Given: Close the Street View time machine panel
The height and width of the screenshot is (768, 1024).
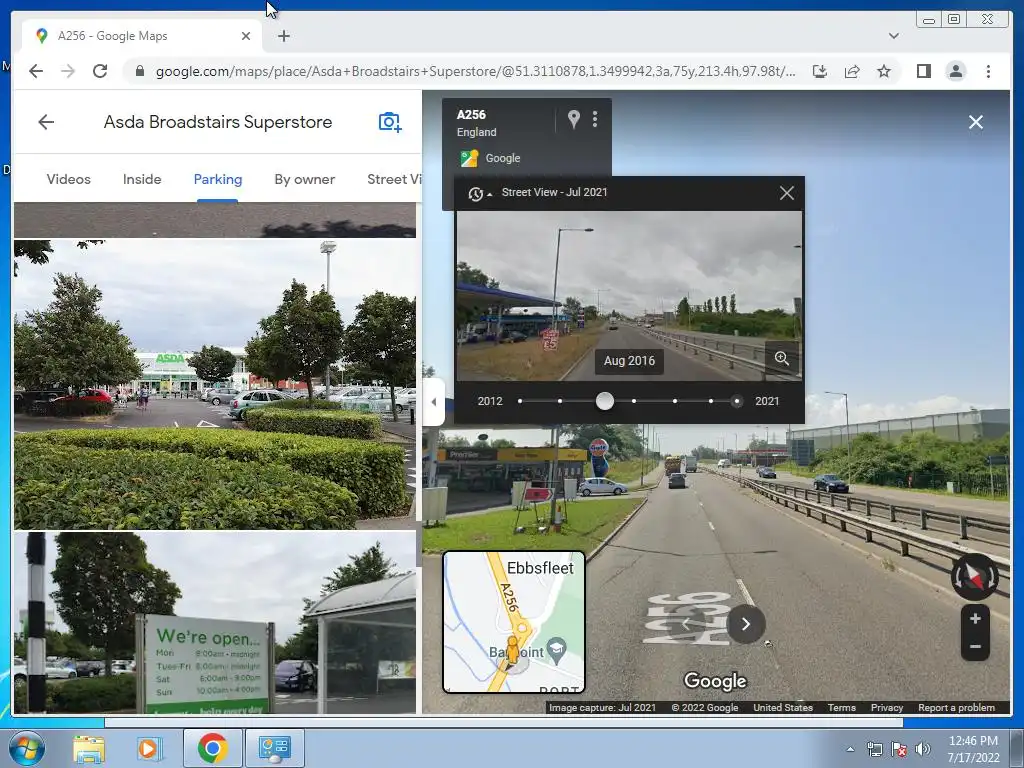Looking at the screenshot, I should pos(786,193).
